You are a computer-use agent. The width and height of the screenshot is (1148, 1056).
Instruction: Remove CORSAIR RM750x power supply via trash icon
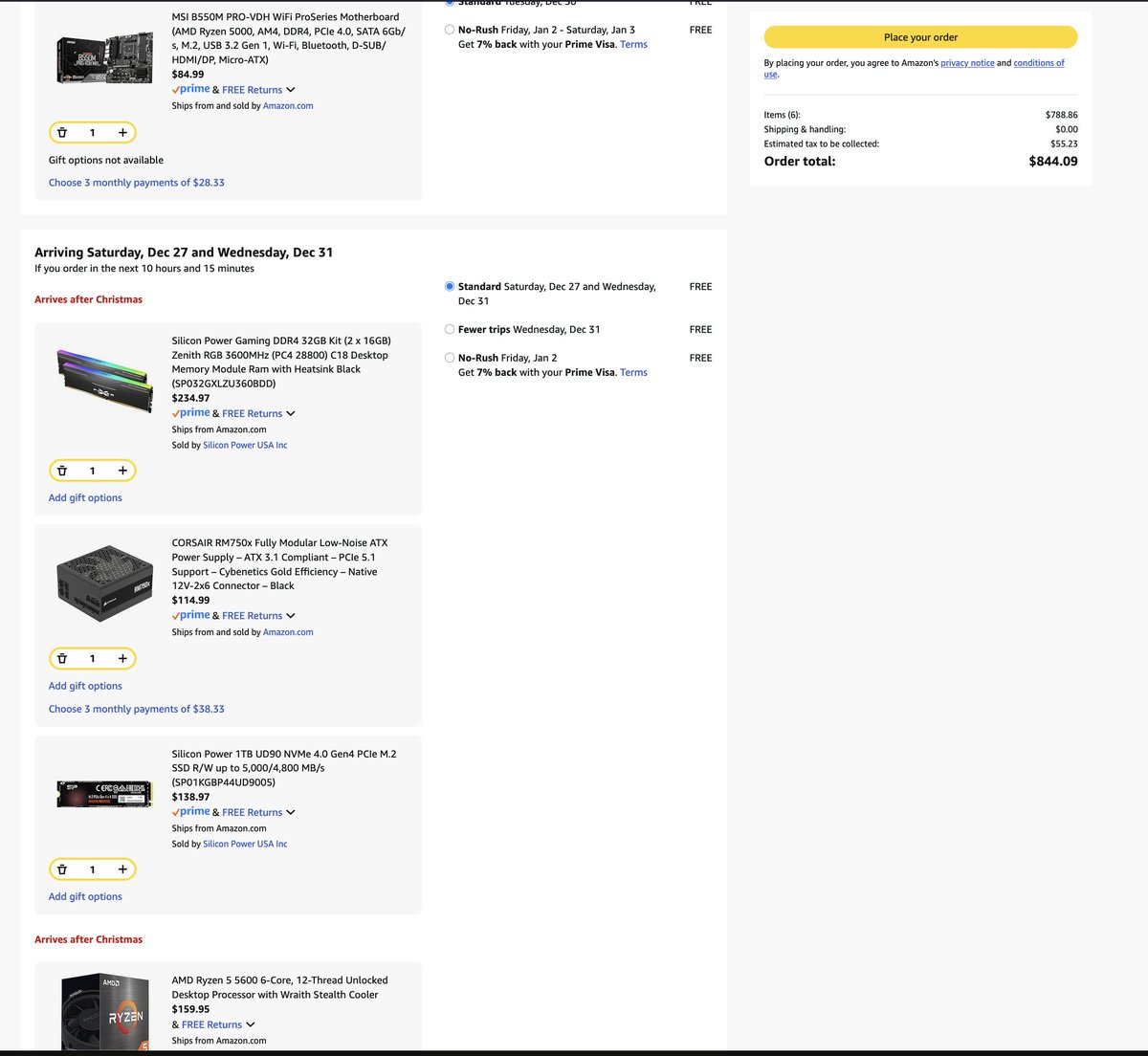tap(62, 659)
